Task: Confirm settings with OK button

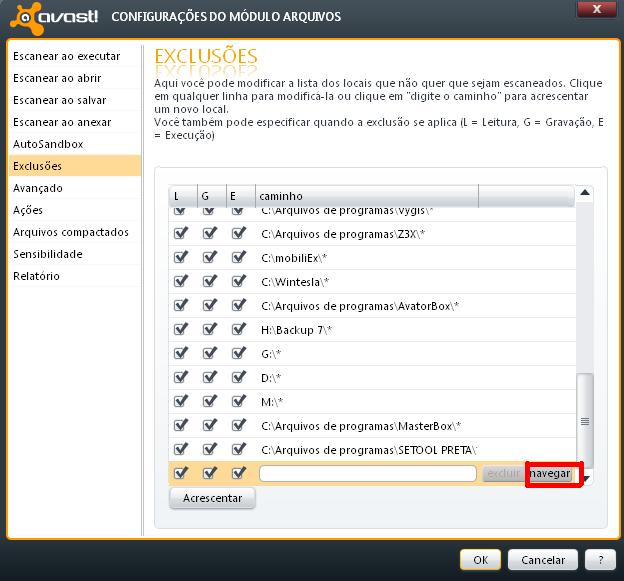Action: (x=480, y=560)
